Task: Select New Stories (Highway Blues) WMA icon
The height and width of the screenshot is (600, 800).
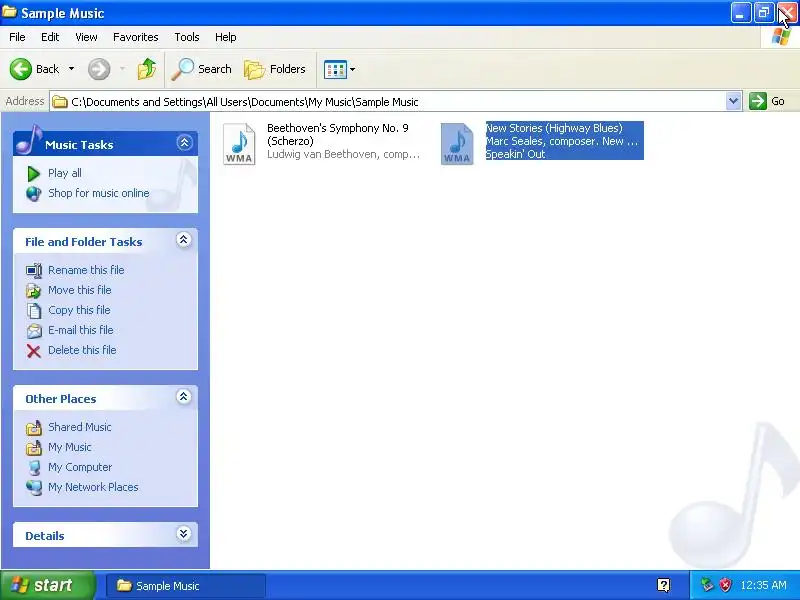Action: pos(457,144)
